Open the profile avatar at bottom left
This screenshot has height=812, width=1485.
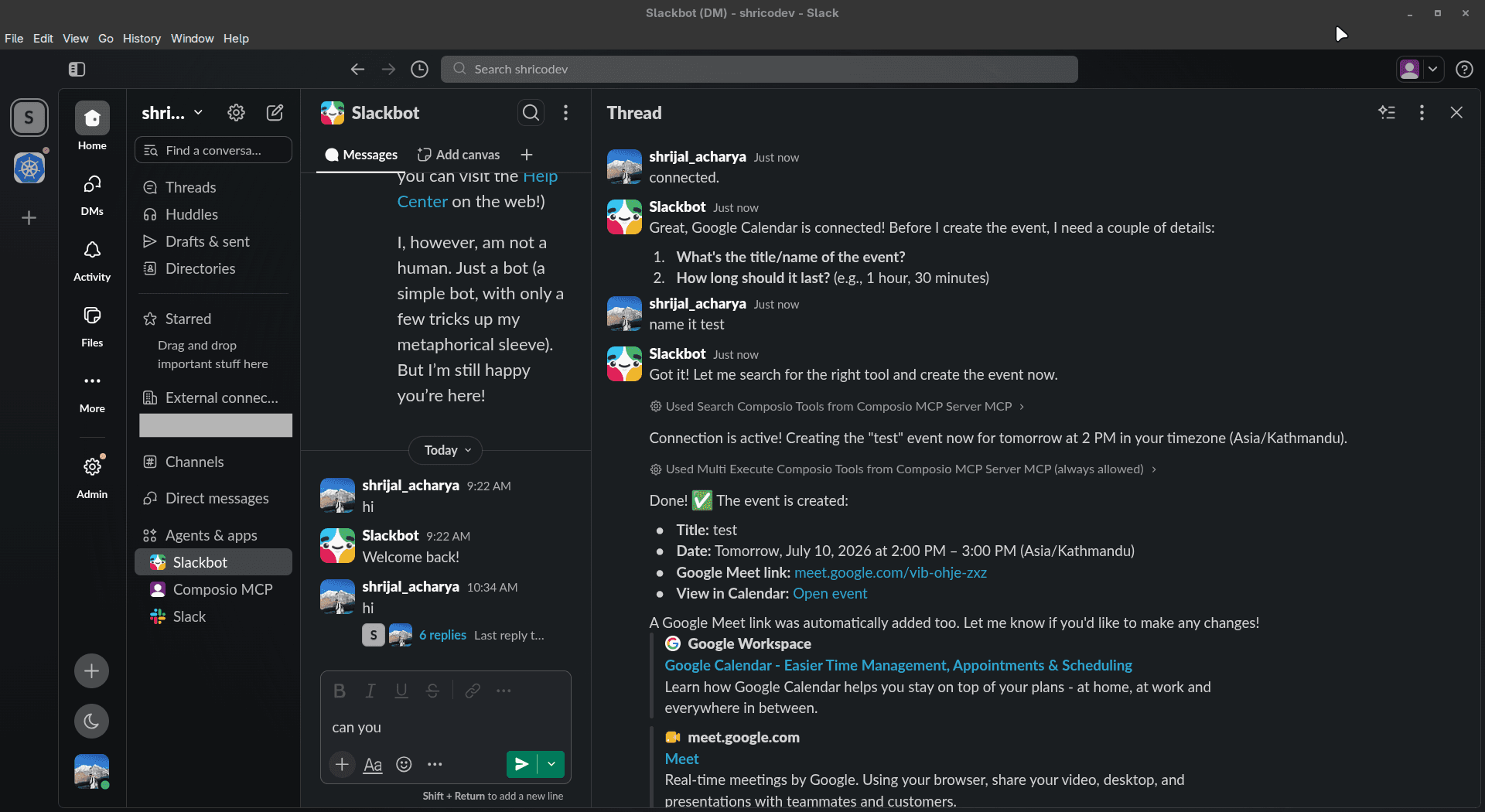click(91, 771)
